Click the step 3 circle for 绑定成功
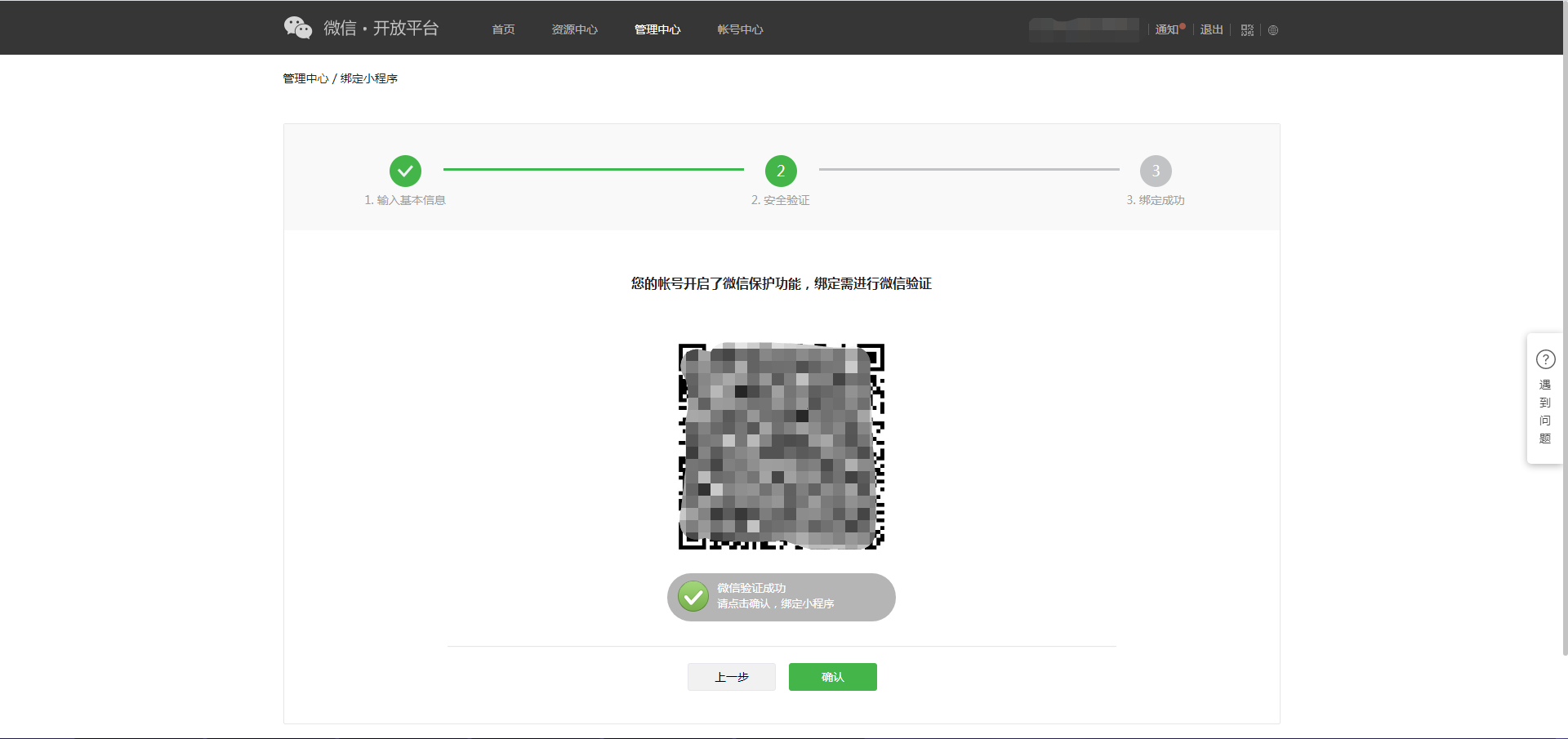This screenshot has width=1568, height=739. click(1156, 171)
